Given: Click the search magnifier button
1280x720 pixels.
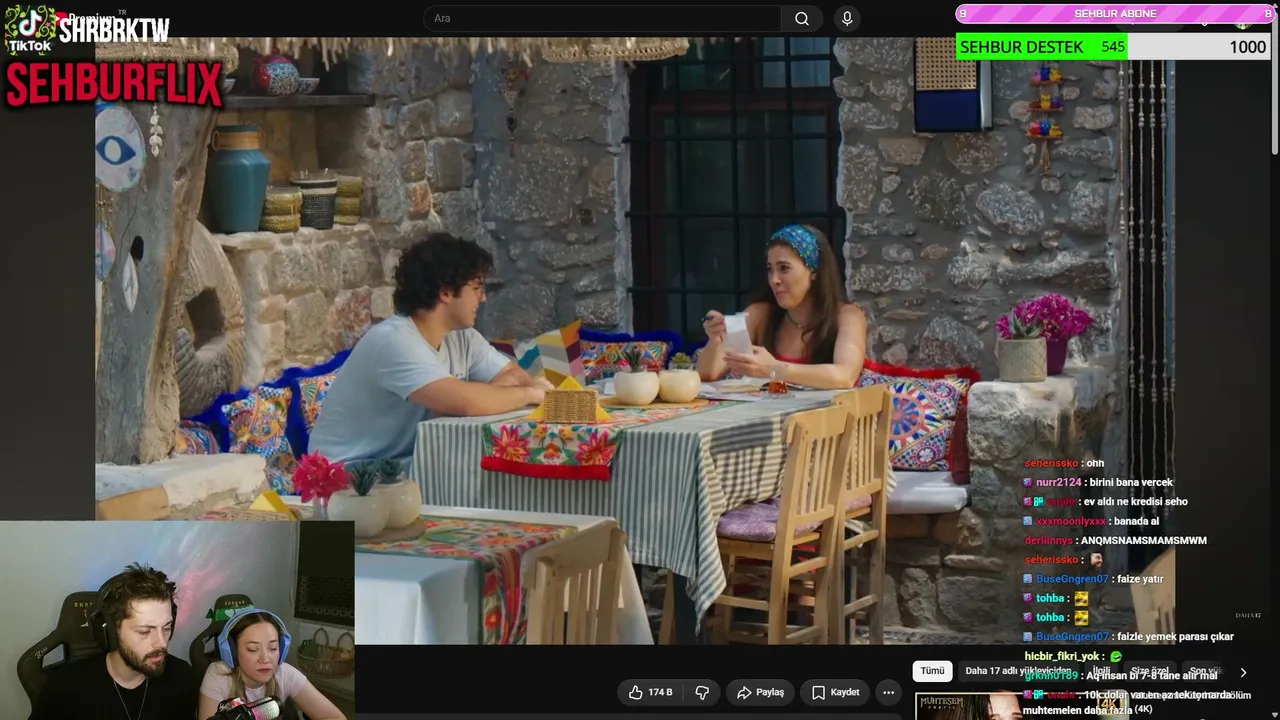Looking at the screenshot, I should [x=802, y=18].
